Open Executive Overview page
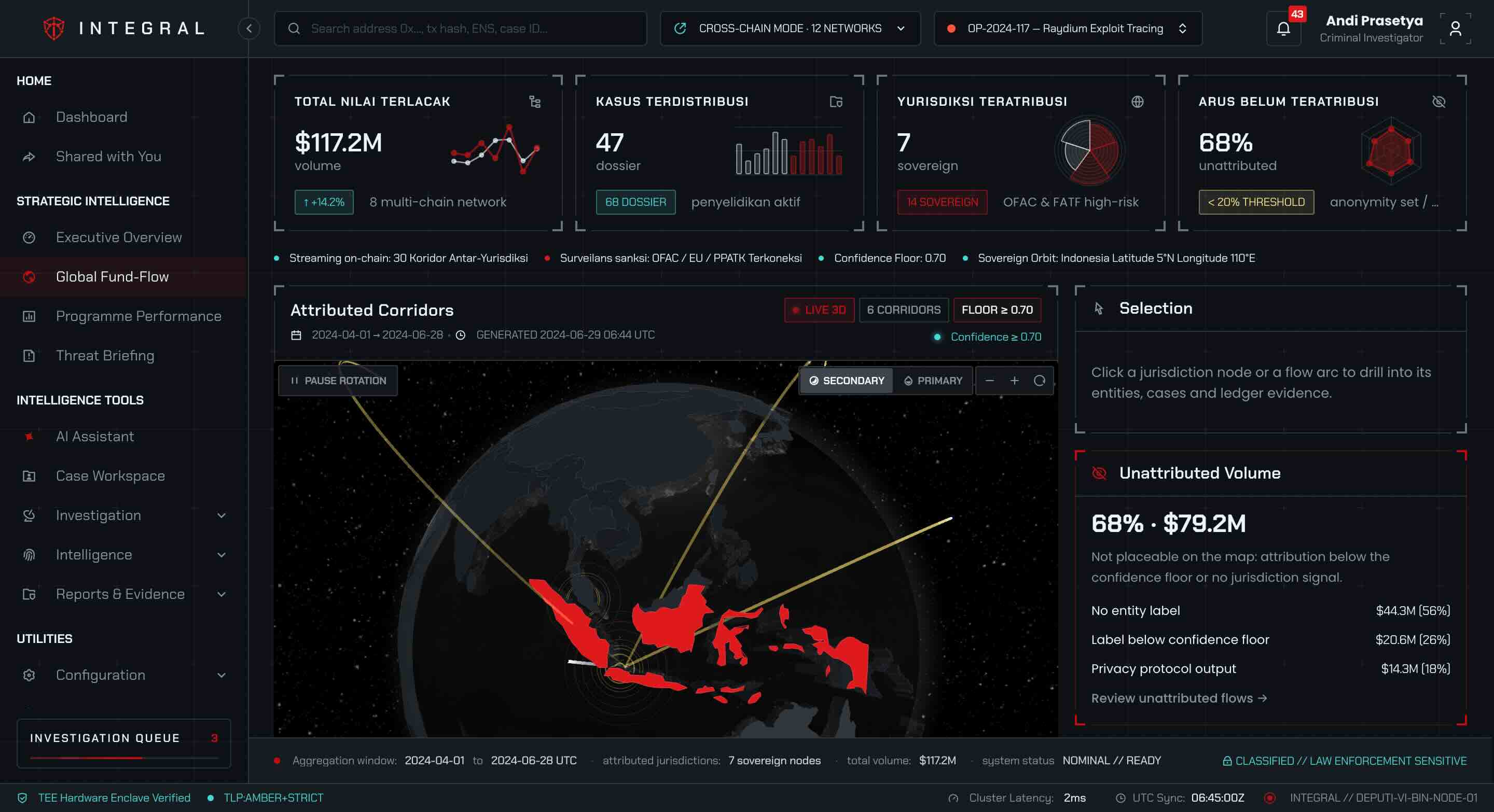 click(124, 237)
